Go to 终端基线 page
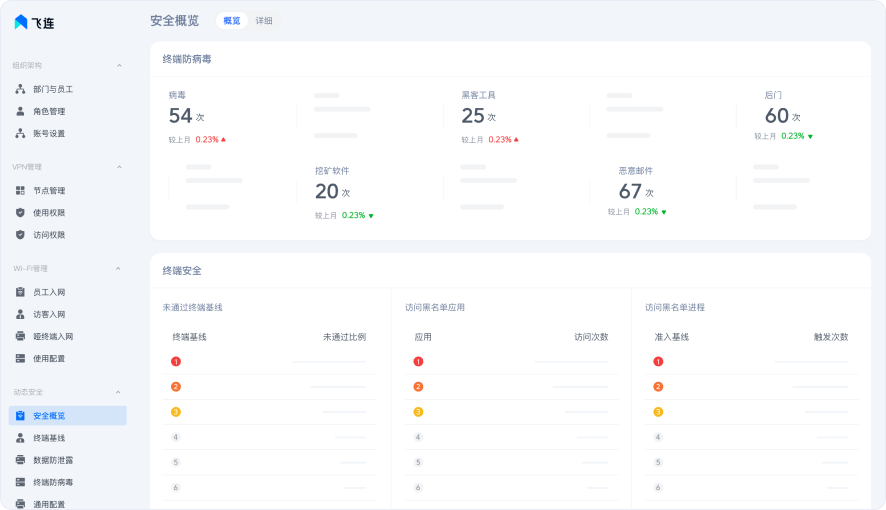This screenshot has width=886, height=510. (49, 438)
